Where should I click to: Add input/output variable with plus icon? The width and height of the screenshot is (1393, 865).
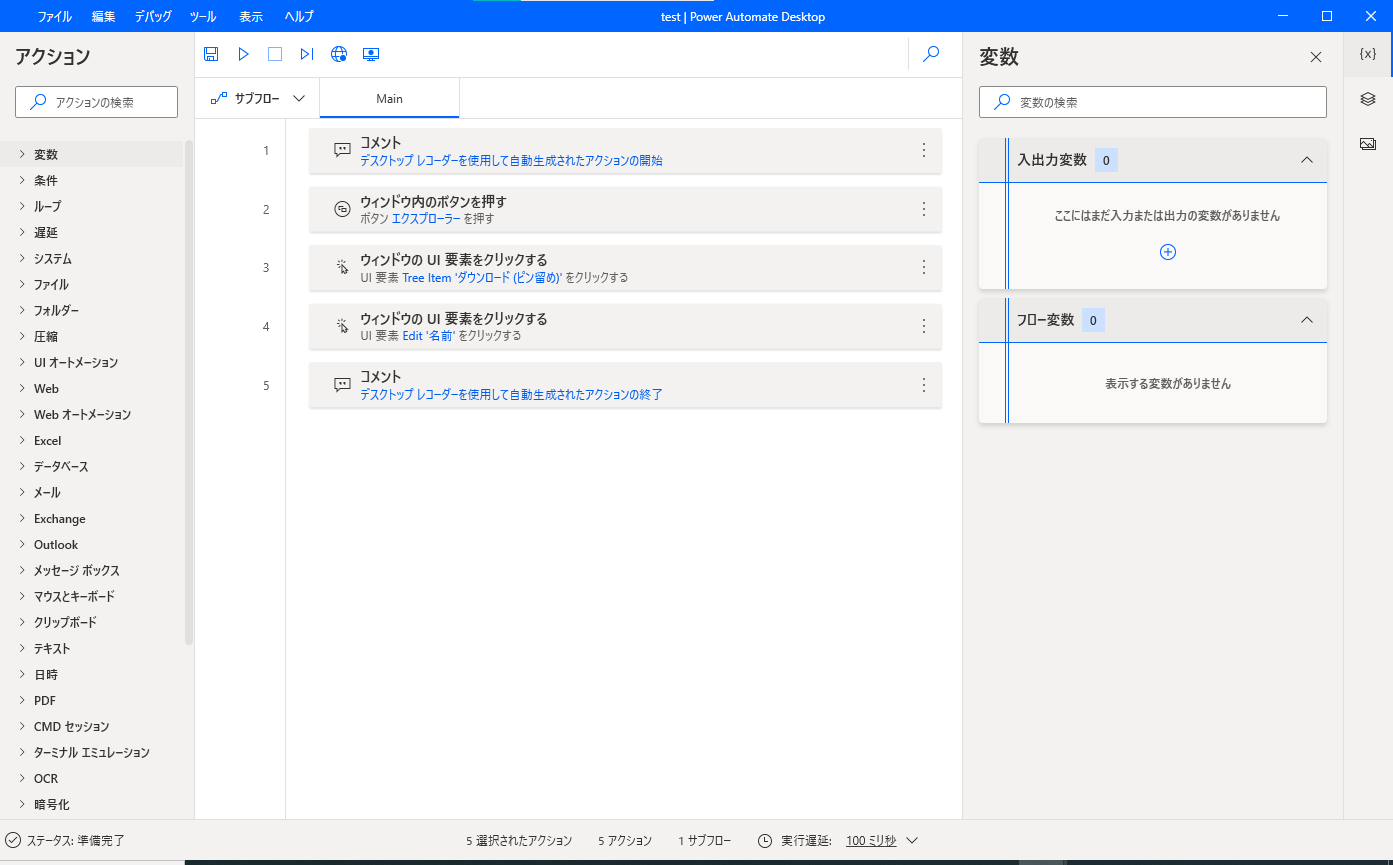[1167, 252]
